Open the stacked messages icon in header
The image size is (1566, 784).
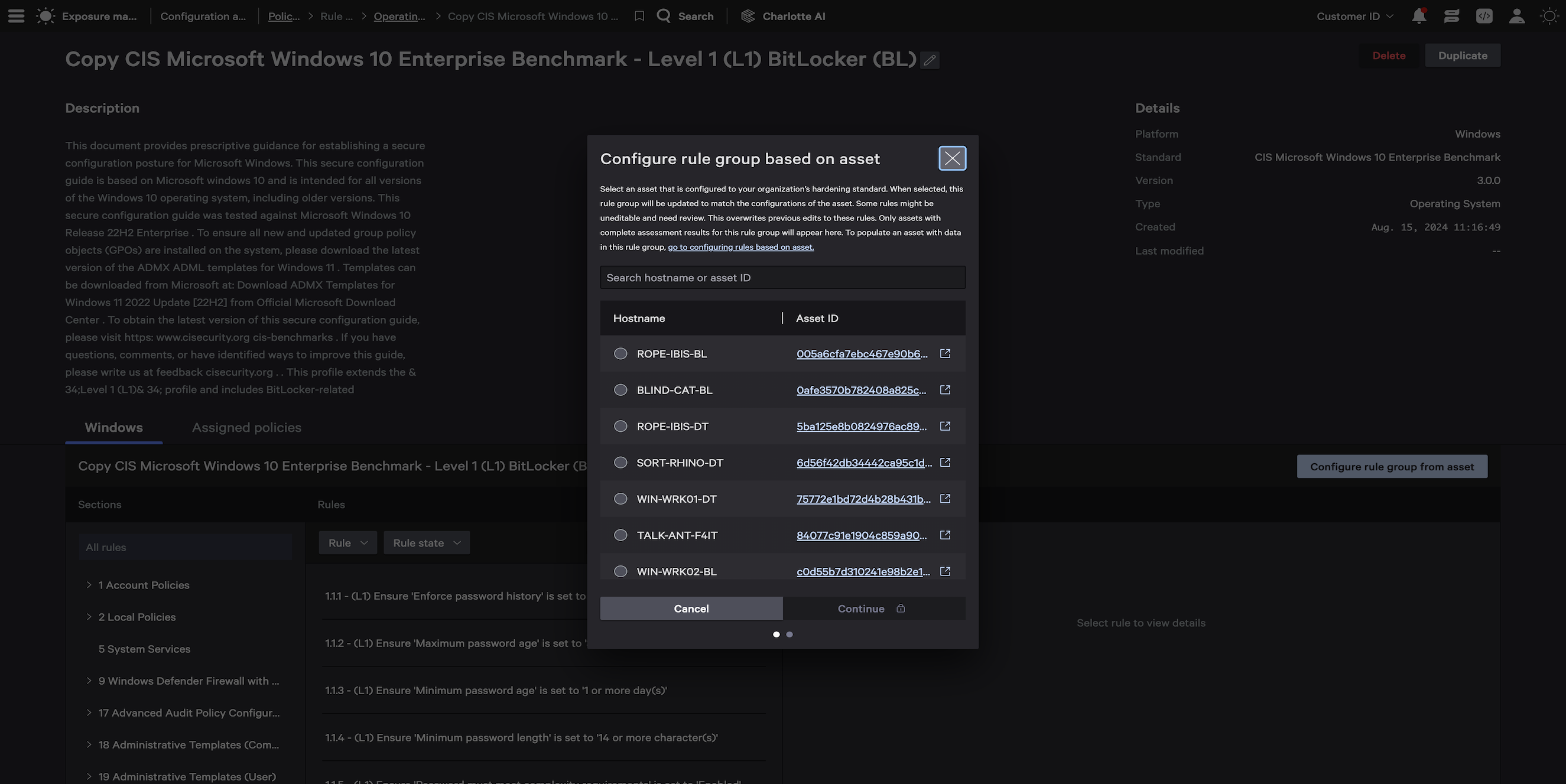click(1452, 17)
